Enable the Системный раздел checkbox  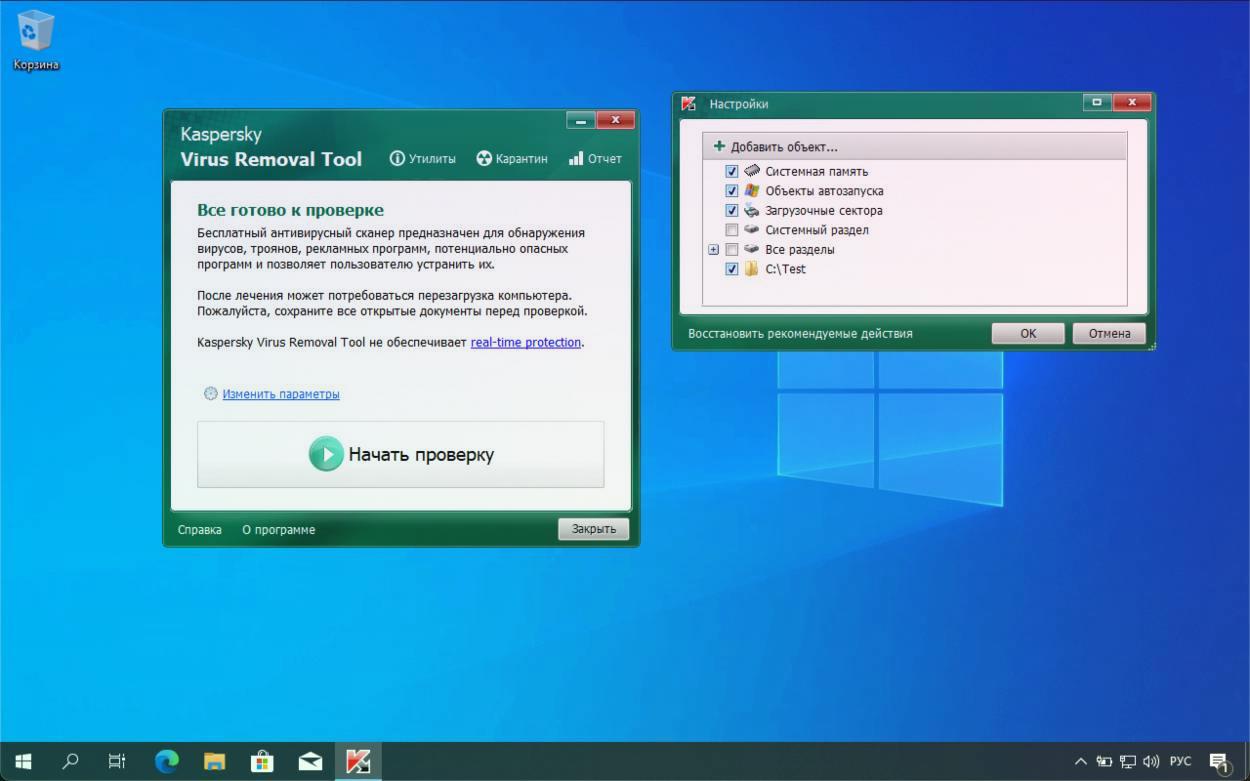(x=732, y=230)
